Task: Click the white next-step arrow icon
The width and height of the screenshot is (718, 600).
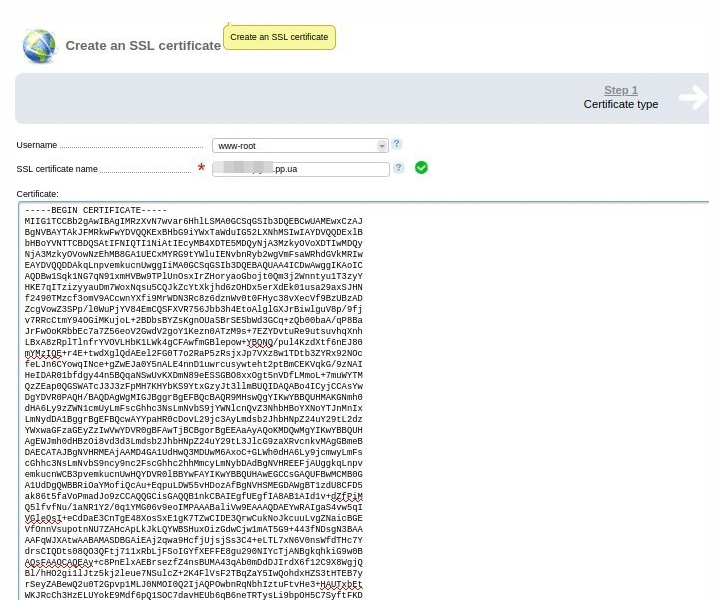Action: pos(692,97)
